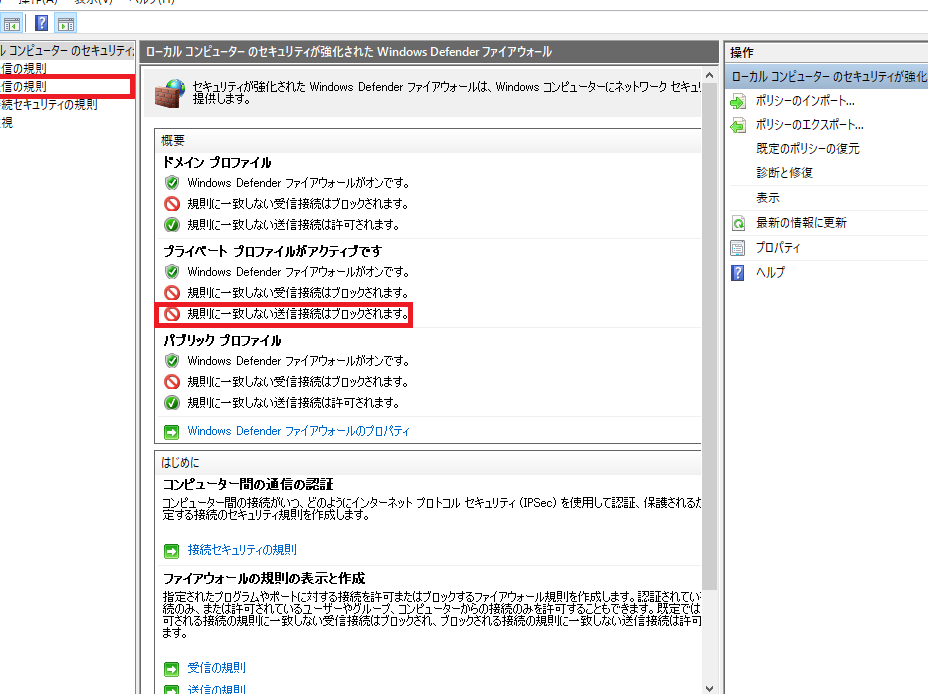The image size is (928, 694).
Task: Choose 既定のポリシーの復元 action
Action: tap(808, 149)
